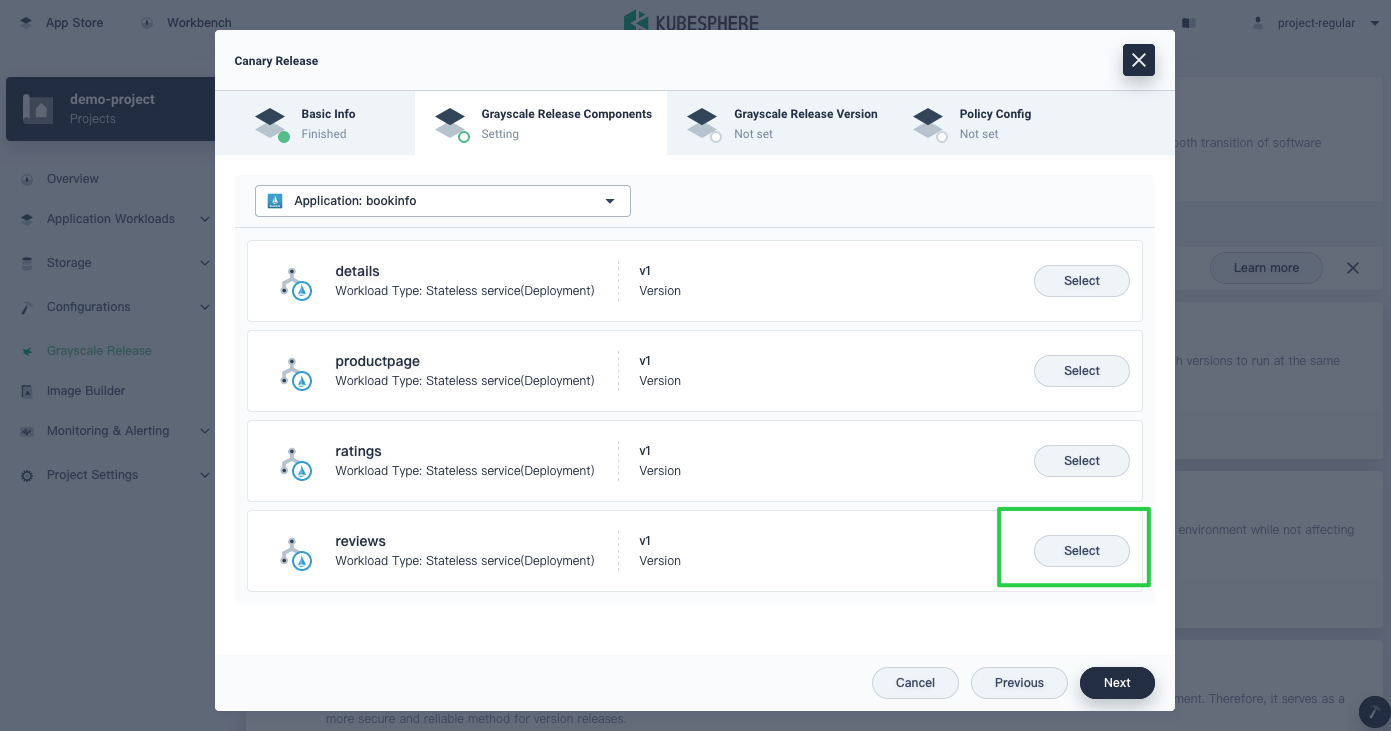1391x731 pixels.
Task: Click the ratings service workload icon
Action: click(295, 462)
